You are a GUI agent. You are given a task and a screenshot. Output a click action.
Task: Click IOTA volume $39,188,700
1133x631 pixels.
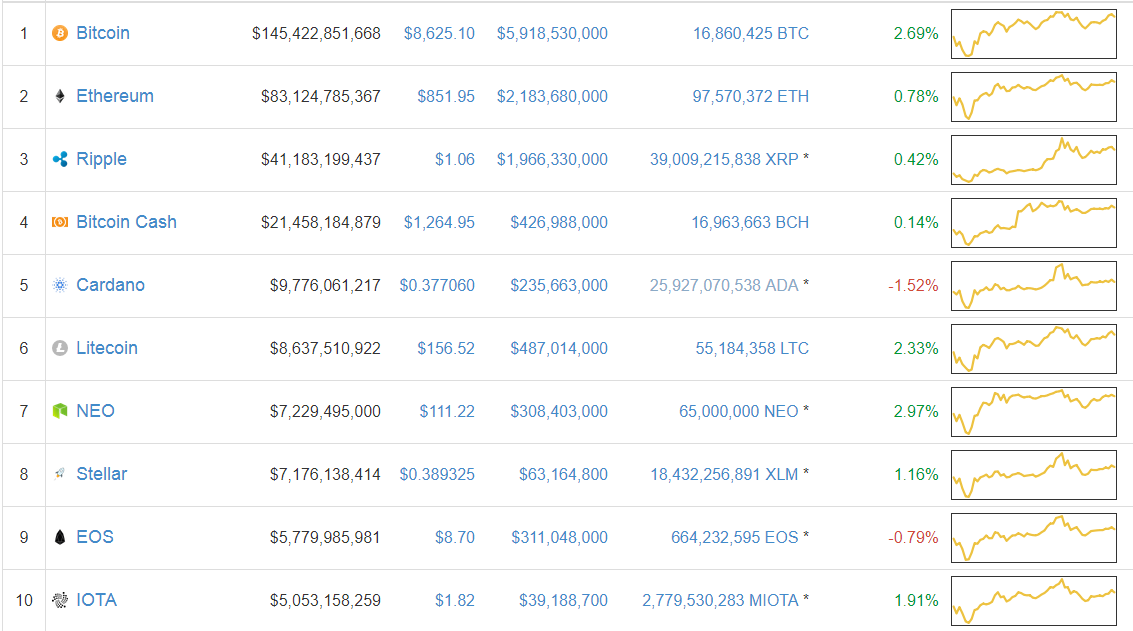[x=564, y=599]
